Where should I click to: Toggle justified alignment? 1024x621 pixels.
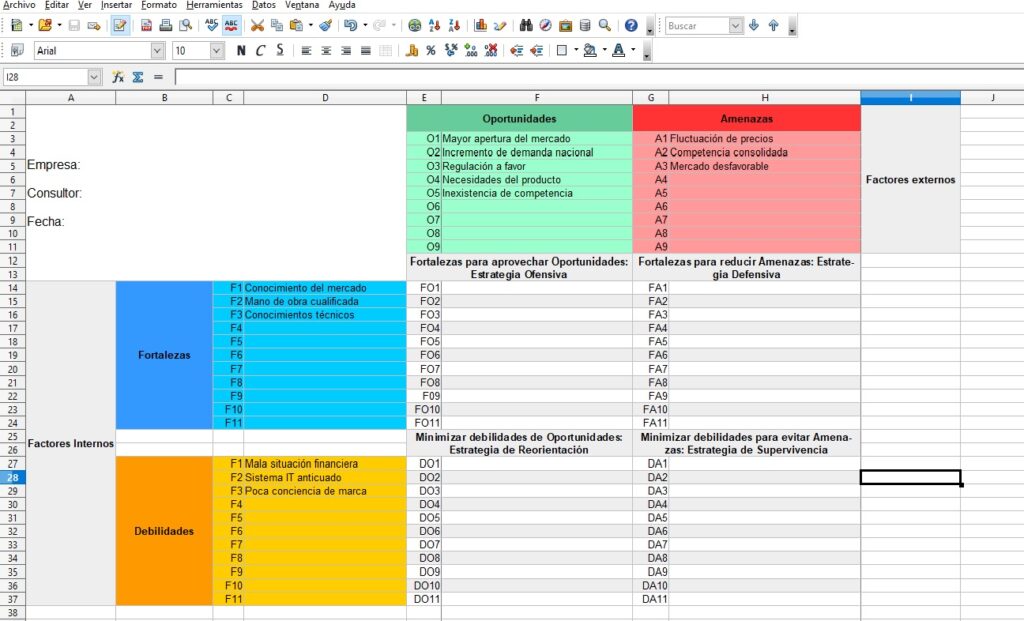366,50
